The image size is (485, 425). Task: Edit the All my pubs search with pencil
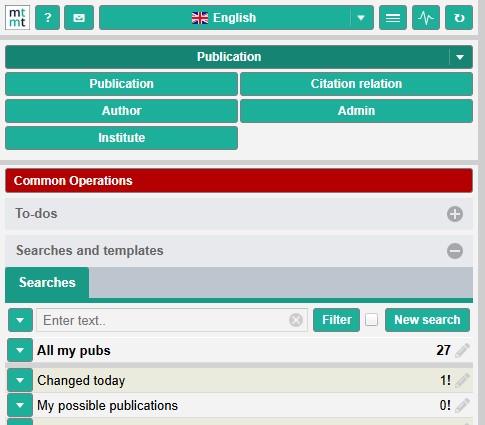[463, 350]
